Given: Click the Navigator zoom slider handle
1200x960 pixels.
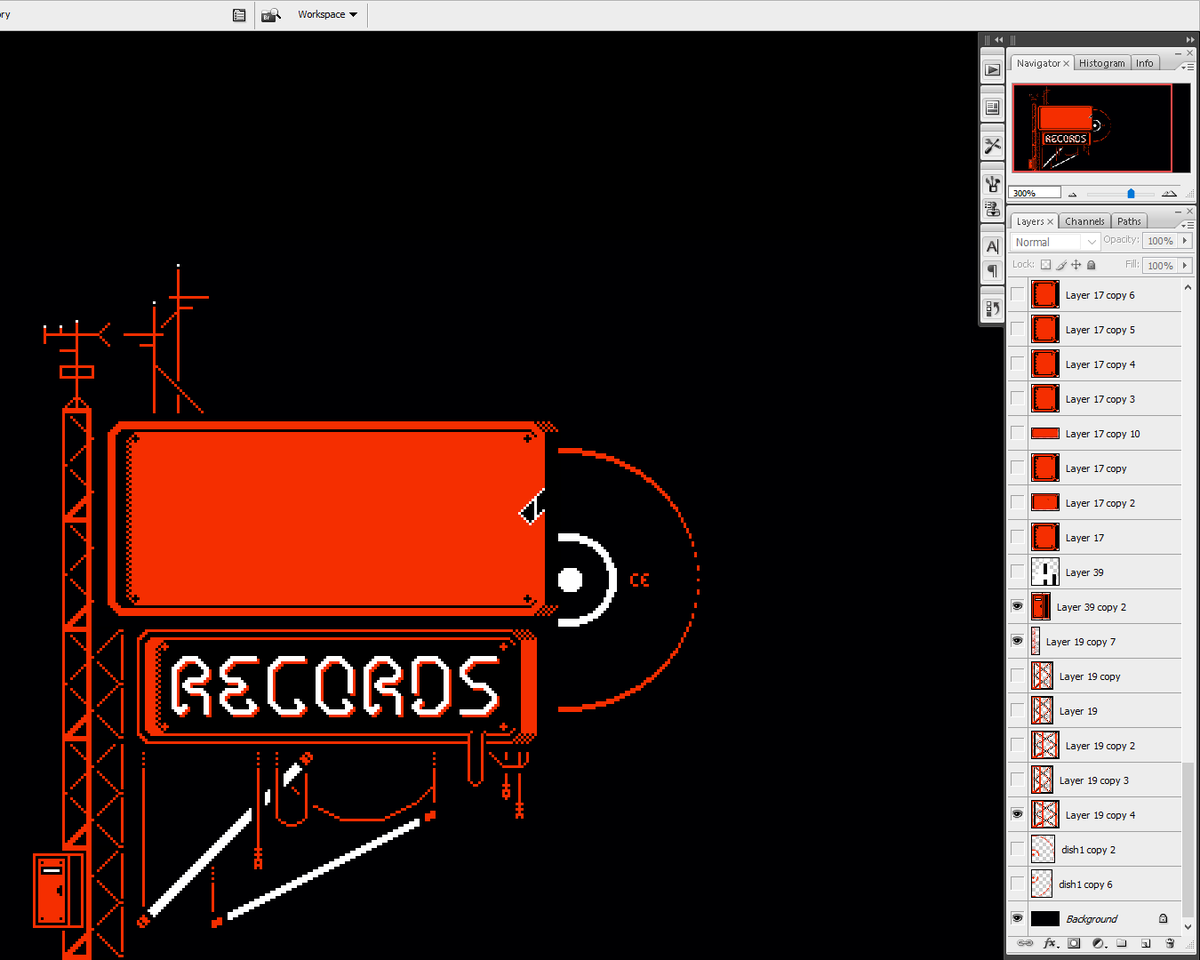Looking at the screenshot, I should pyautogui.click(x=1131, y=194).
